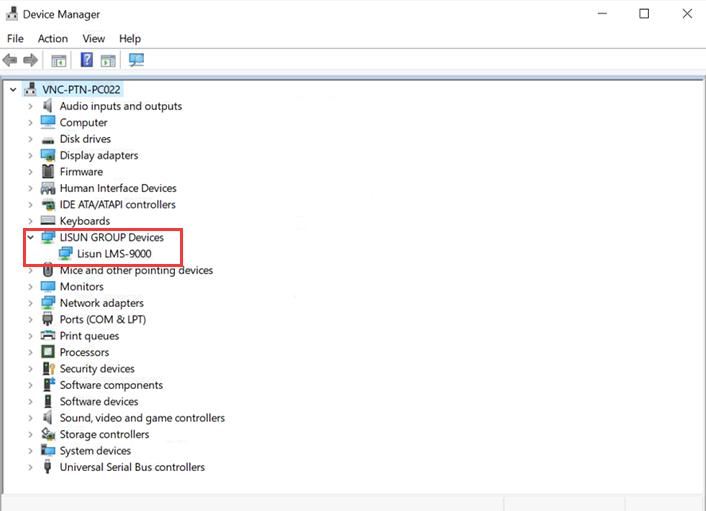This screenshot has width=706, height=511.
Task: Open the Action menu
Action: pos(53,38)
